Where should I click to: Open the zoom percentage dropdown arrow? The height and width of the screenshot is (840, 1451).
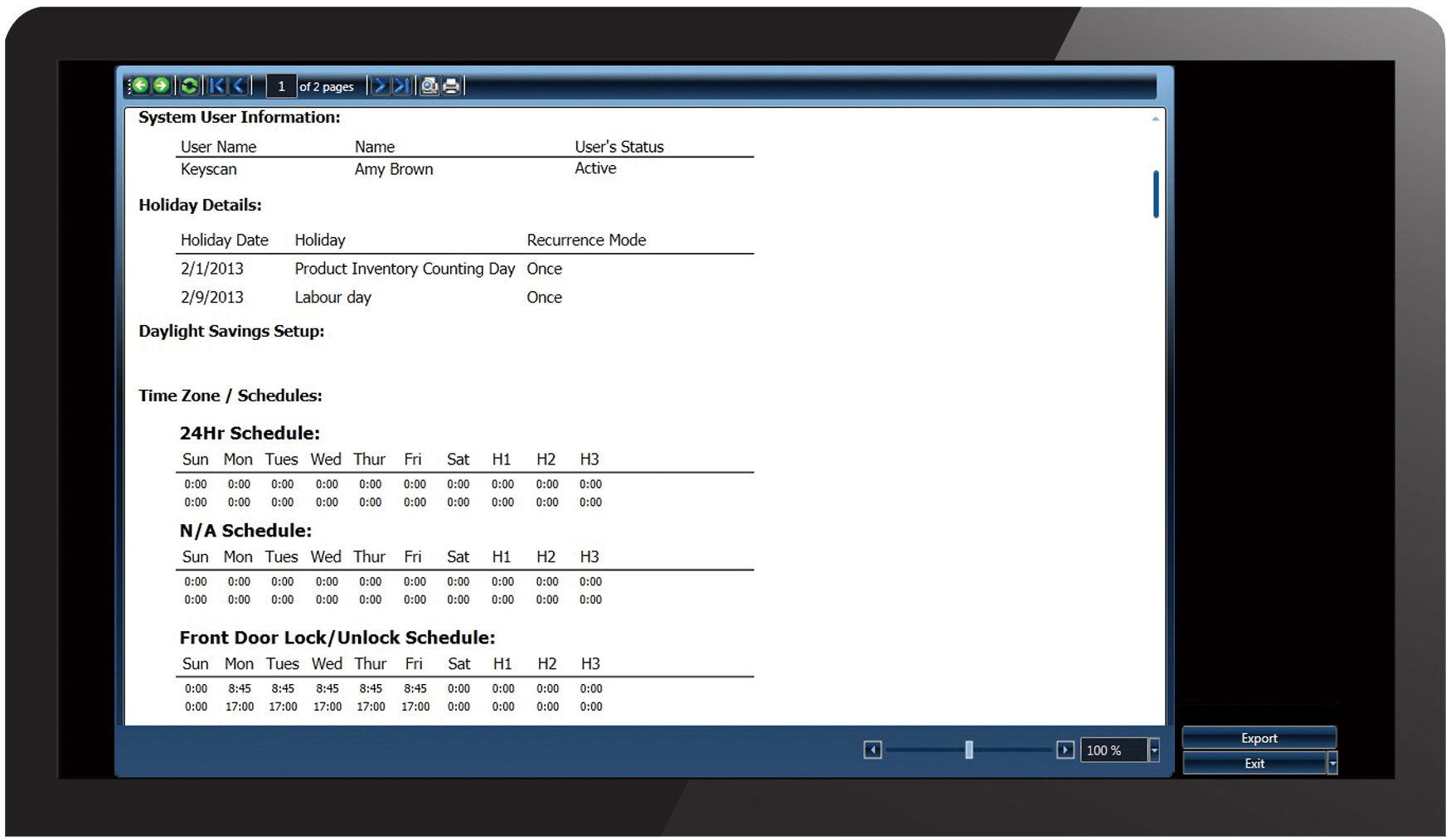click(1154, 750)
